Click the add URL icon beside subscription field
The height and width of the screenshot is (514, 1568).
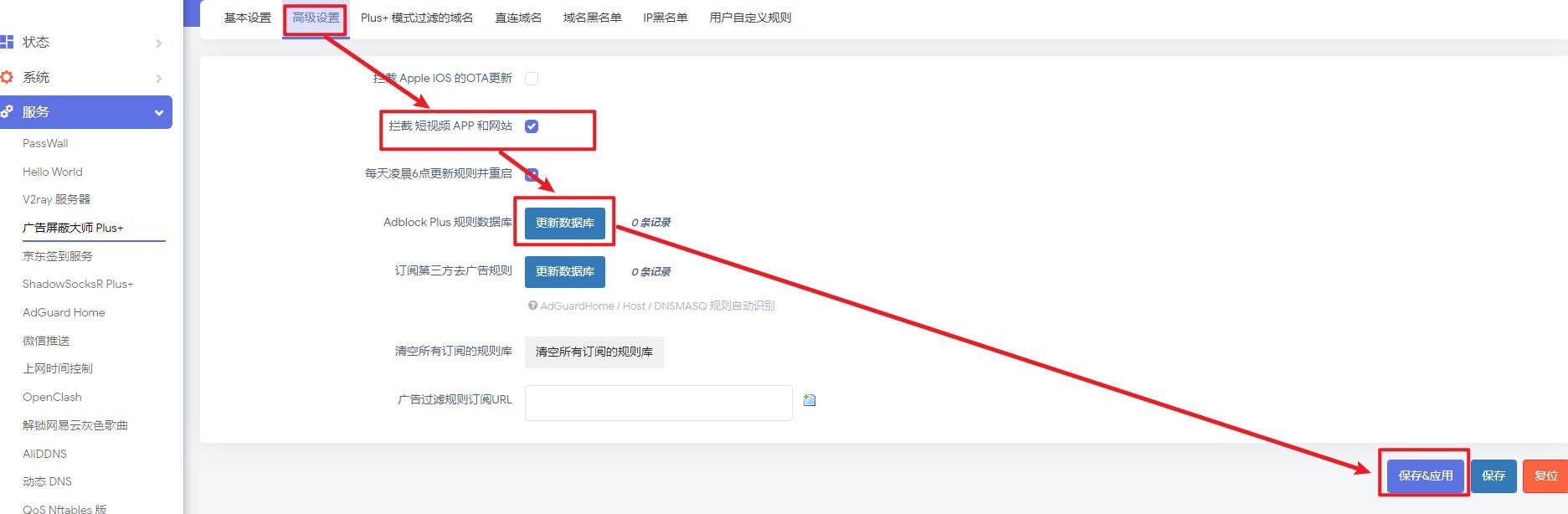tap(809, 400)
